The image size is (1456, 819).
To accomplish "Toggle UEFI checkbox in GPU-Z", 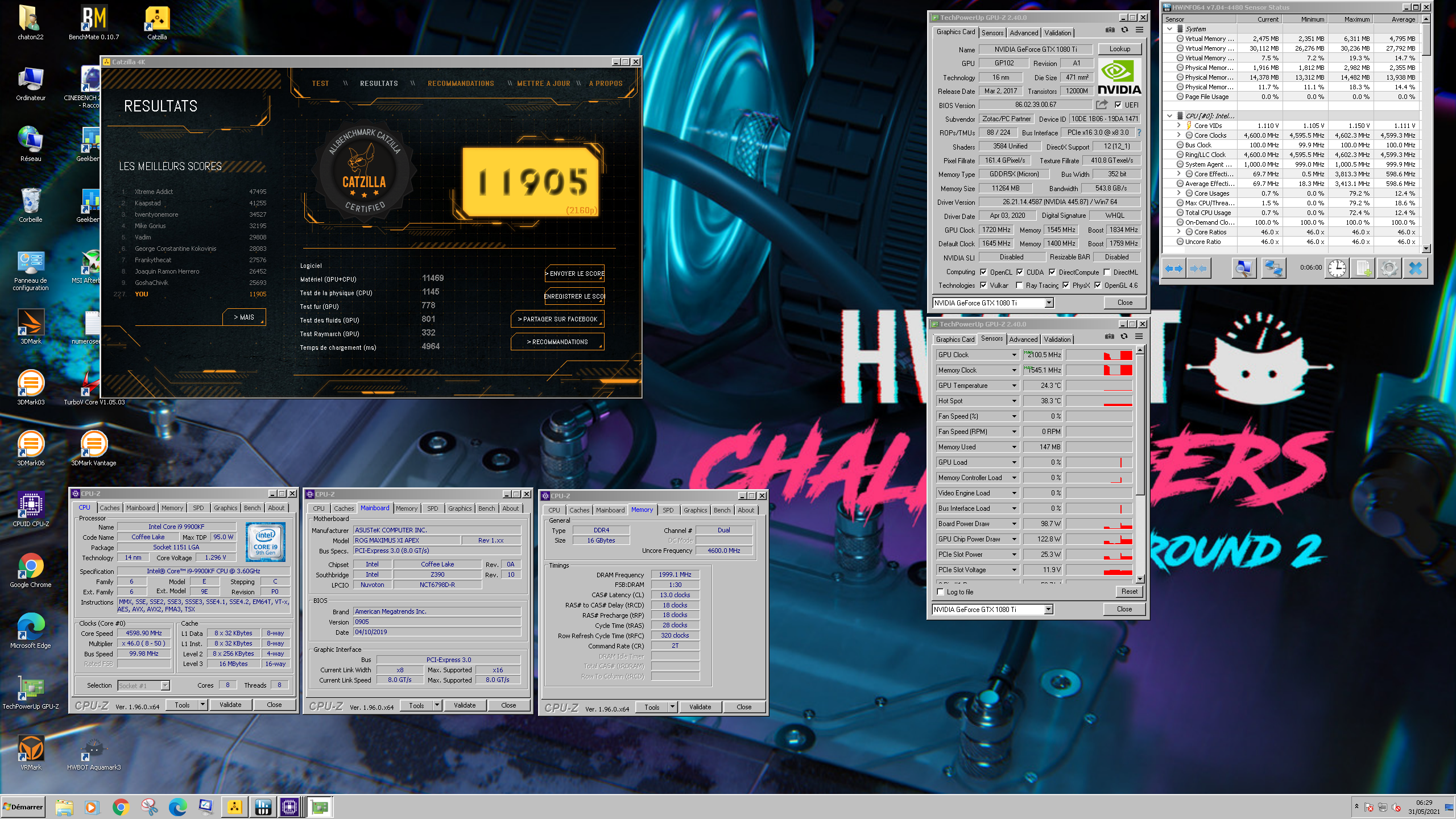I will click(x=1118, y=105).
